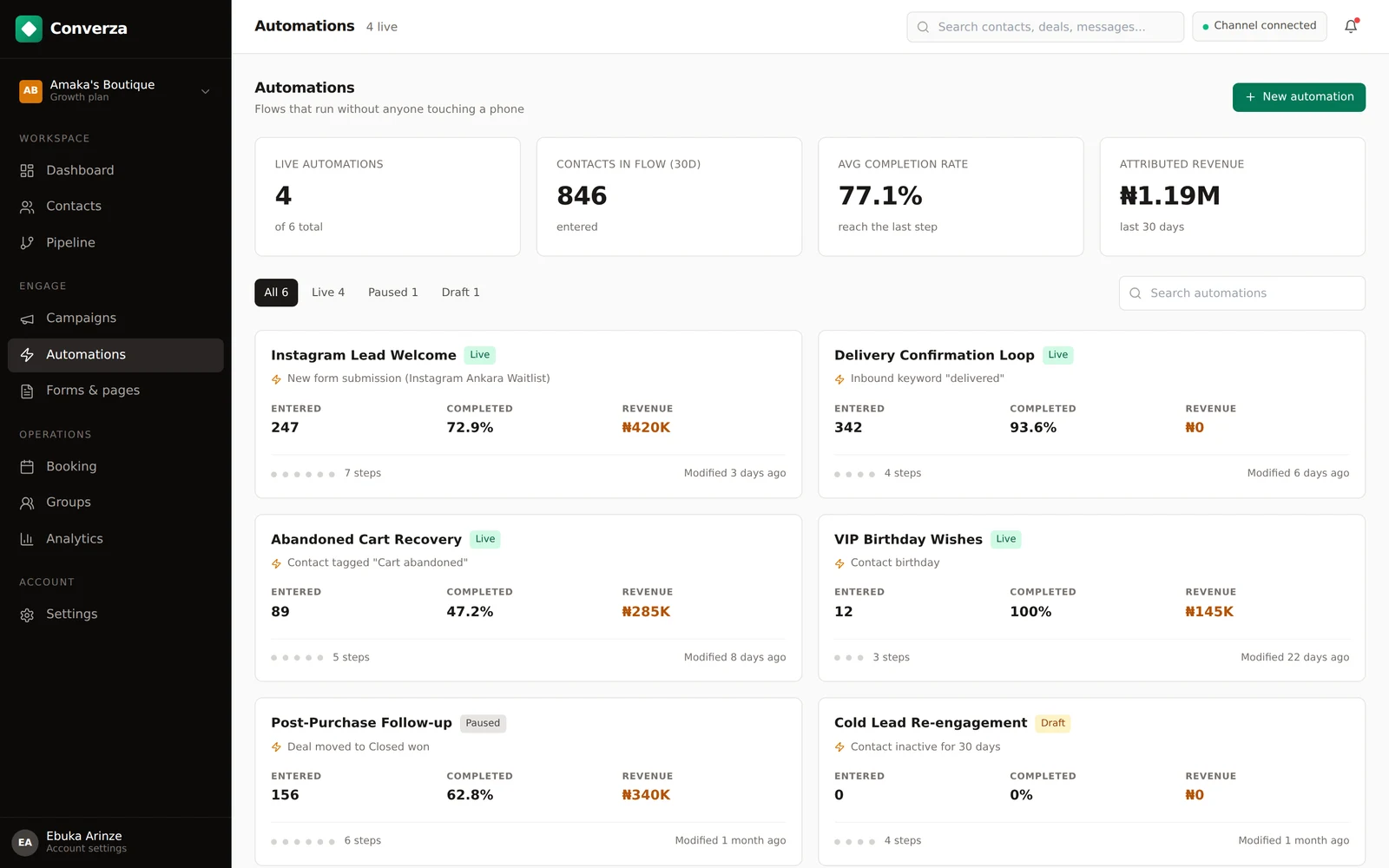
Task: Click the 93.6% completed value
Action: coord(1033,428)
